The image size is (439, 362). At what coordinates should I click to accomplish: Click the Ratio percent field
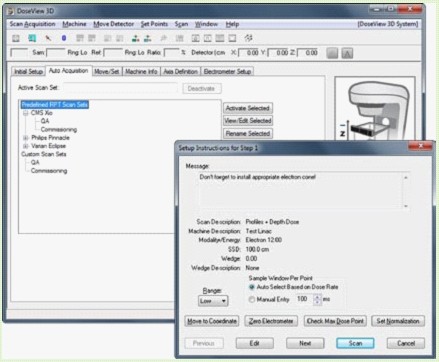tap(171, 53)
